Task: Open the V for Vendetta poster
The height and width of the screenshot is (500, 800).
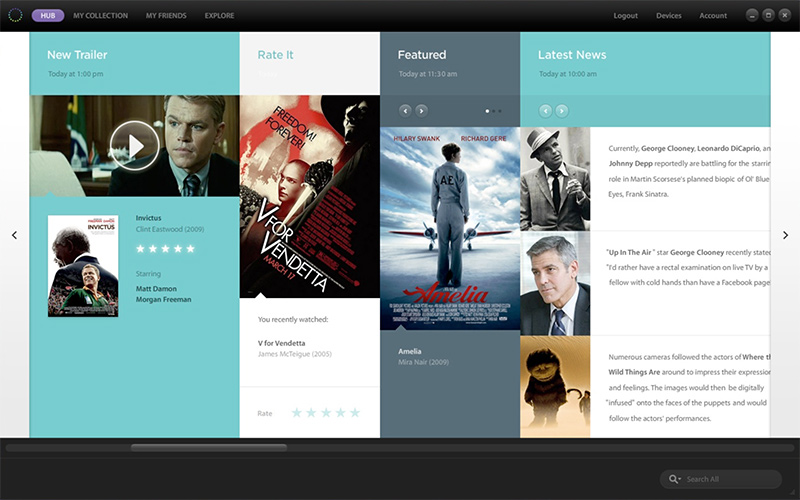Action: 310,196
